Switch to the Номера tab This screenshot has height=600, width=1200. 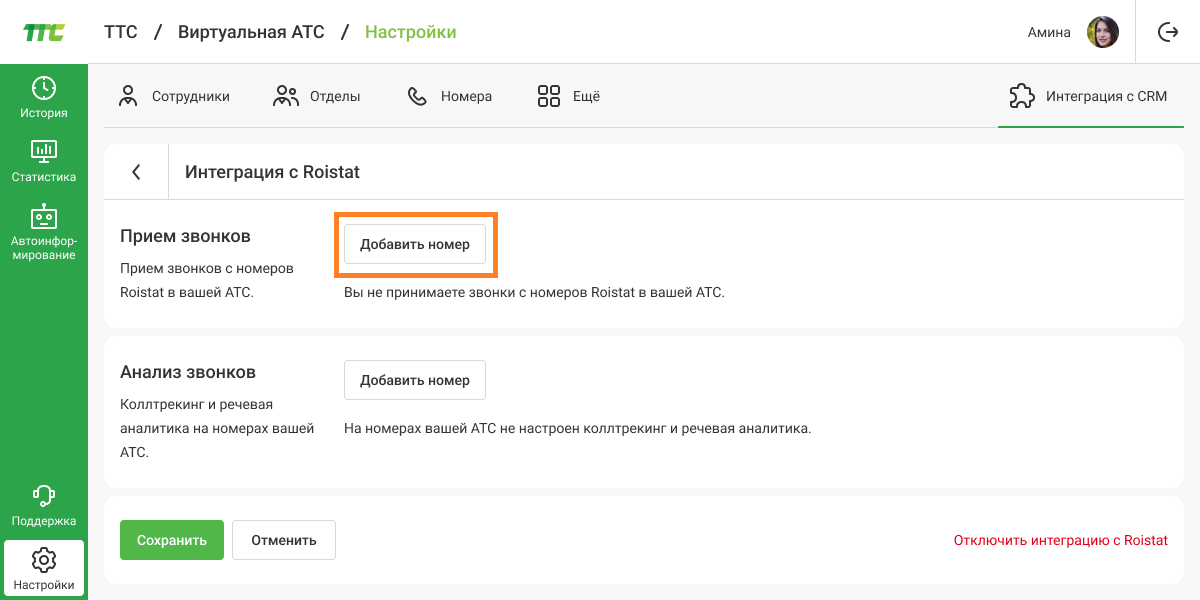[x=449, y=96]
